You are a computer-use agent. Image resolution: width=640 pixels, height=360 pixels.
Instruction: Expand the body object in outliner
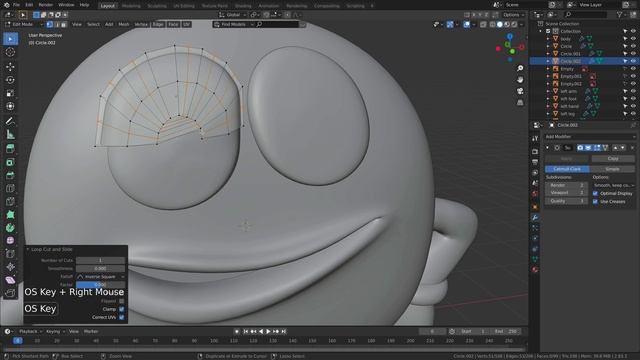(x=548, y=39)
